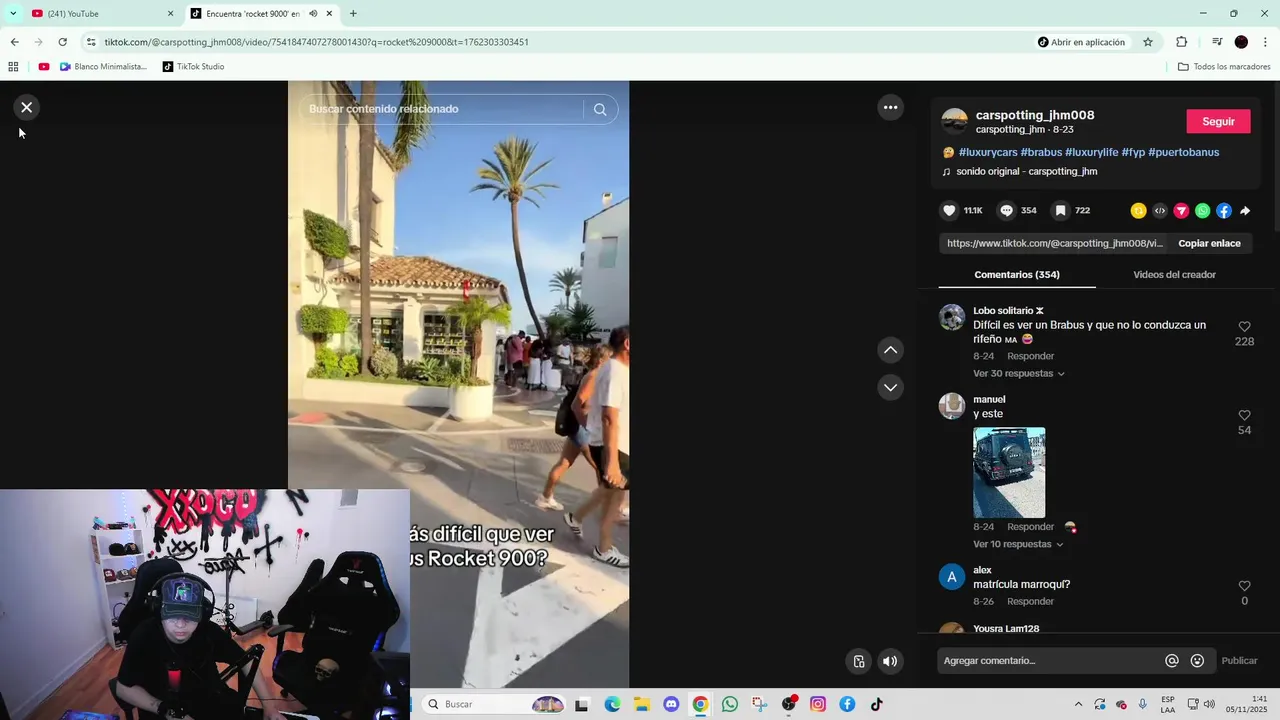
Task: Open Instagram from the taskbar
Action: coord(818,704)
